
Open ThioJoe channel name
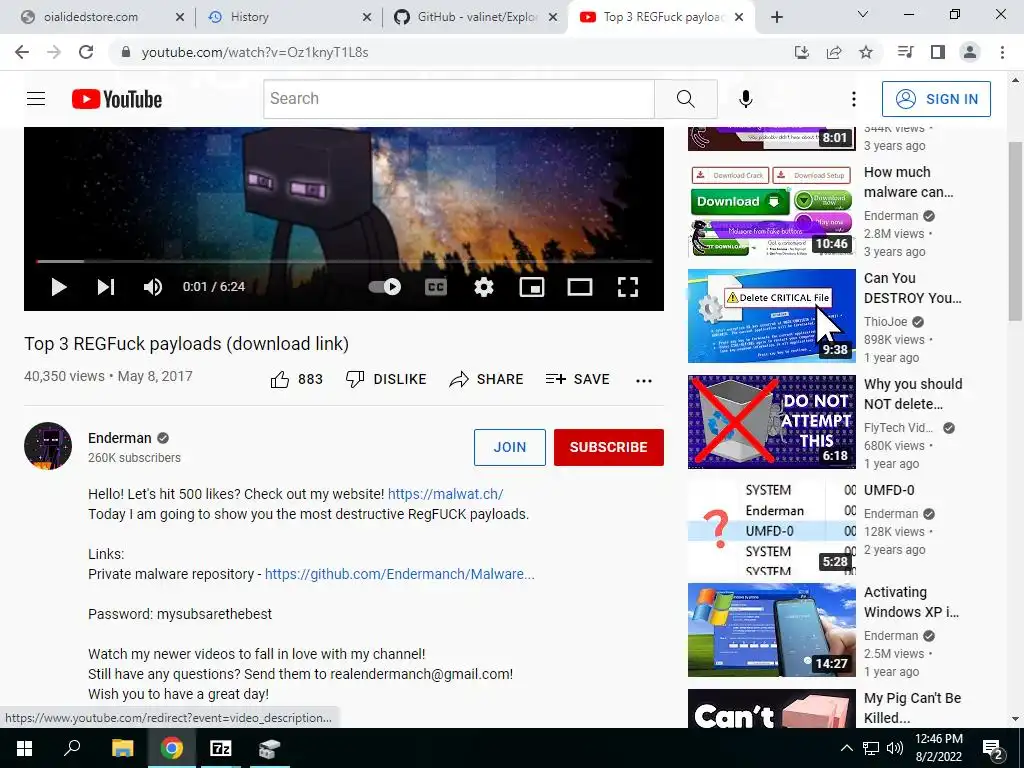click(886, 321)
